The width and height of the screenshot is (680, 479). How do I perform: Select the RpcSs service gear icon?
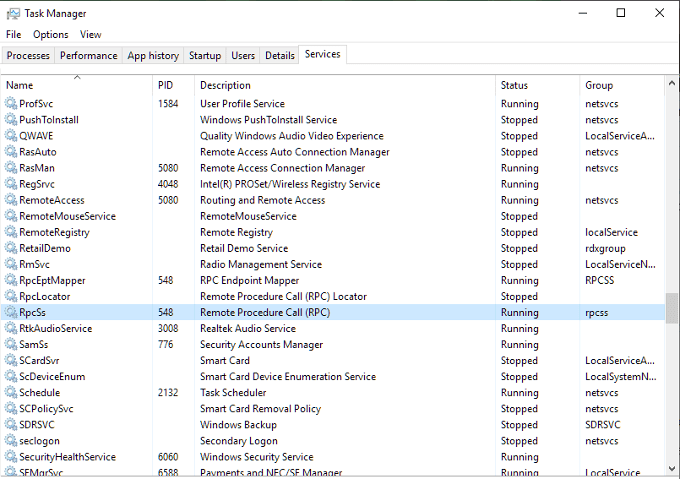pos(11,313)
